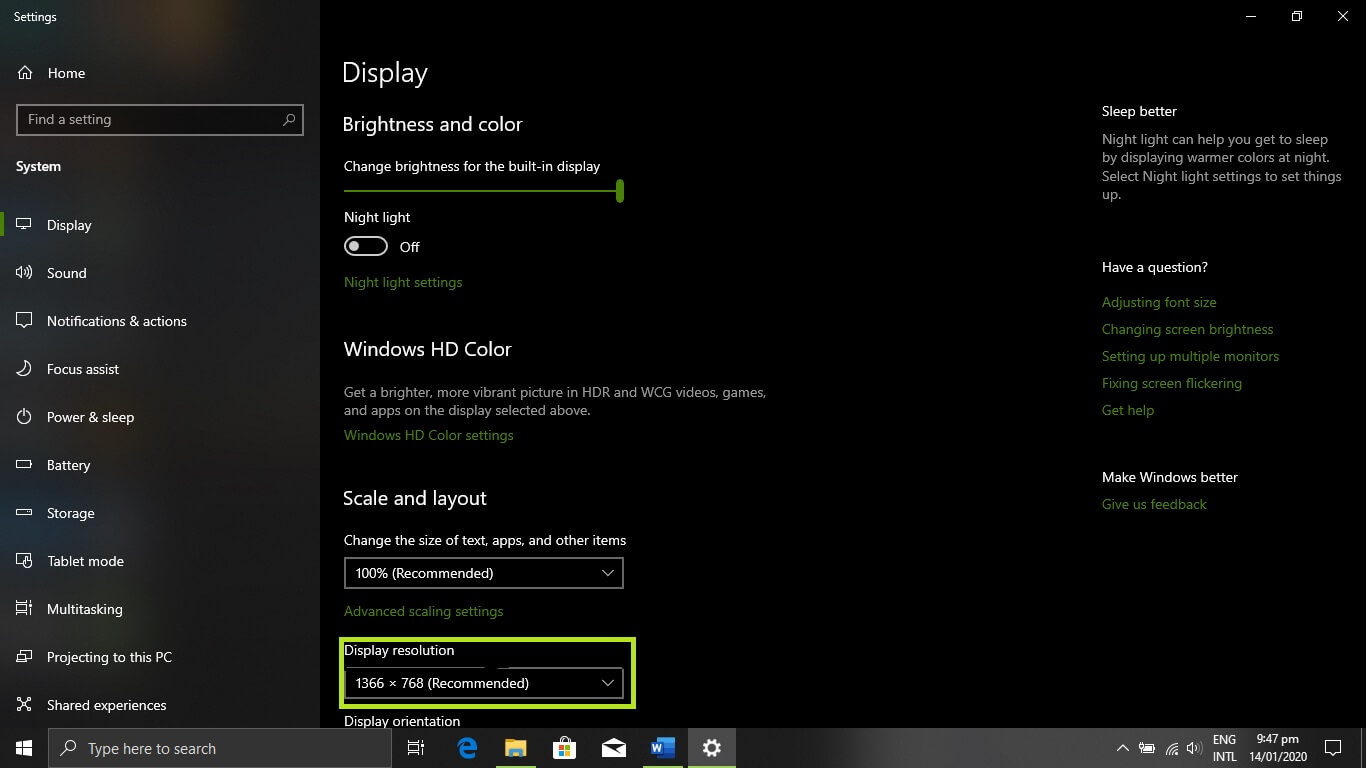Open Microsoft Store taskbar icon
1366x768 pixels.
pyautogui.click(x=564, y=748)
